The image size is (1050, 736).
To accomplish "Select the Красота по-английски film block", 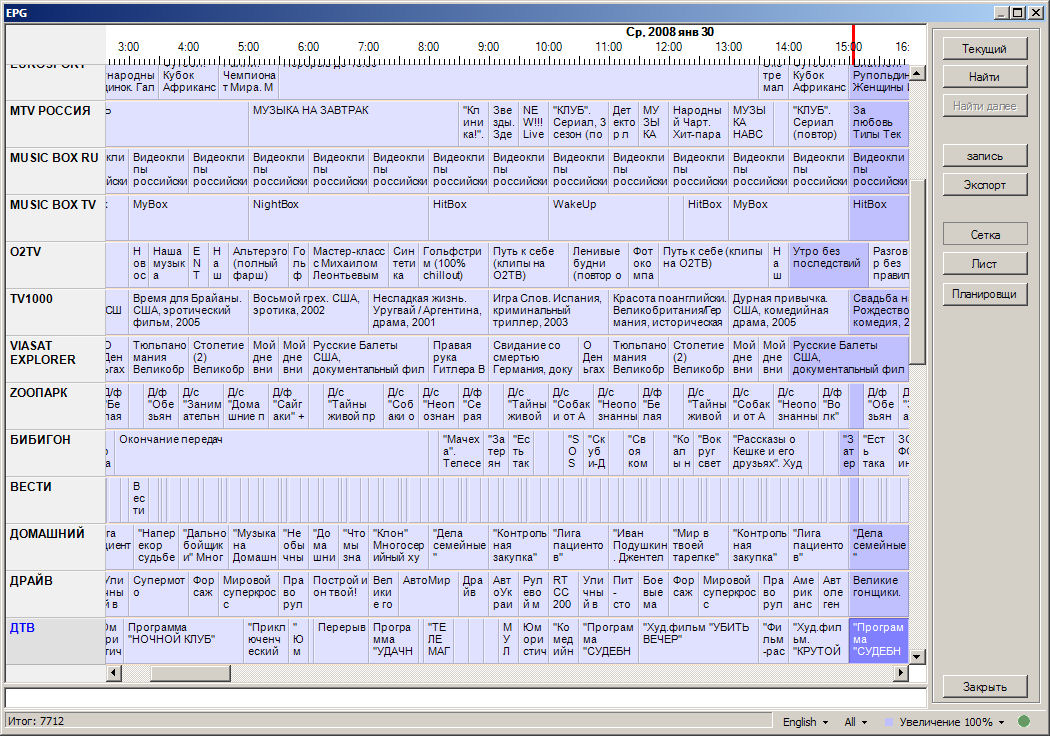I will point(668,311).
